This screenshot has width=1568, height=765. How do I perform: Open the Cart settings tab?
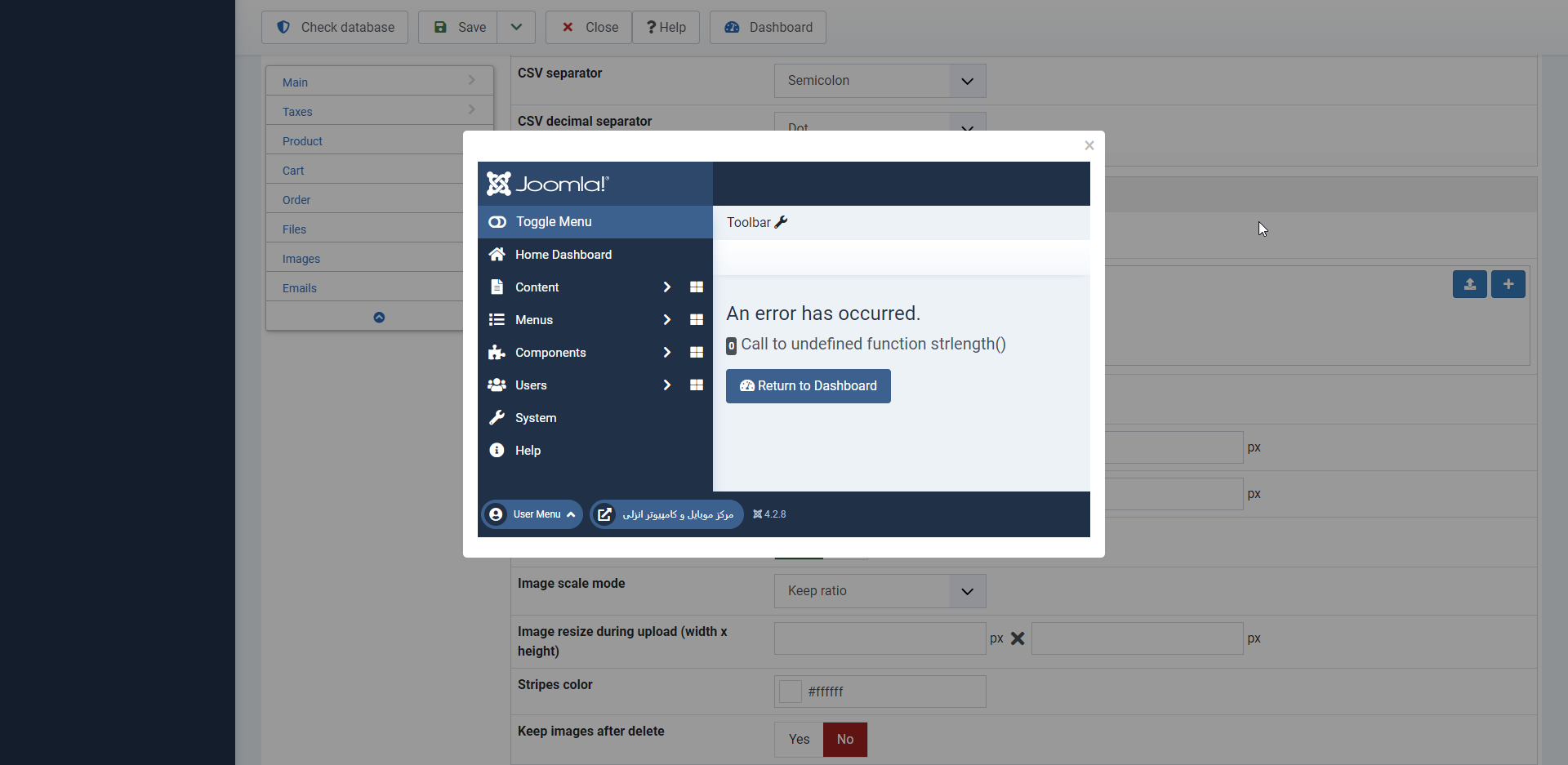pos(364,169)
